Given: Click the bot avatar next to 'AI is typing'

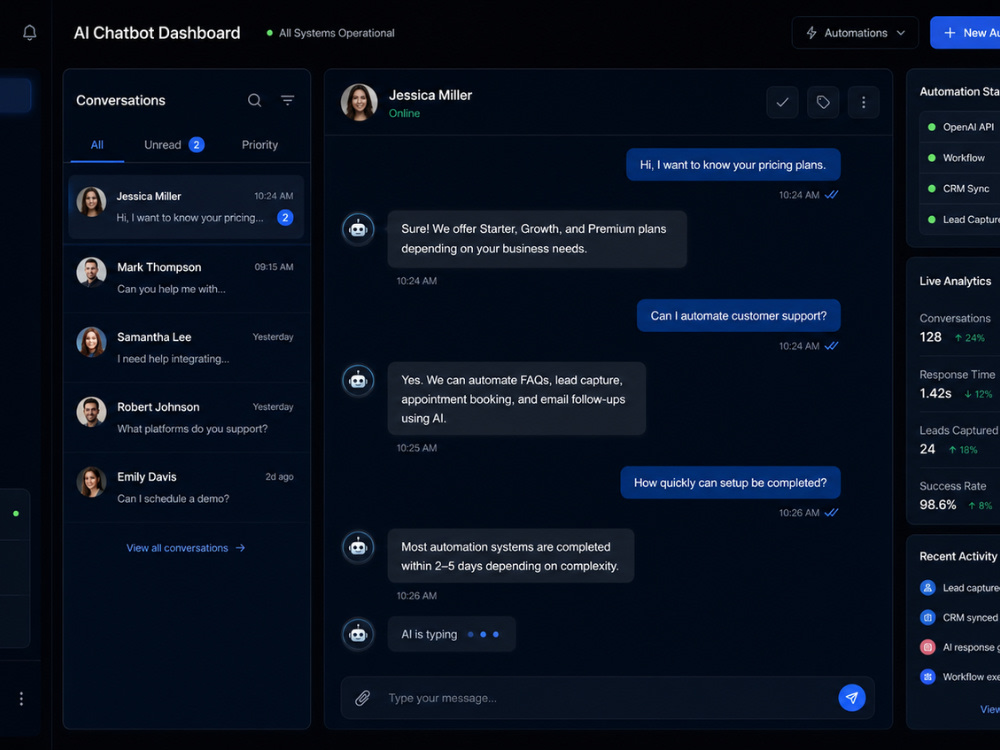Looking at the screenshot, I should tap(358, 634).
